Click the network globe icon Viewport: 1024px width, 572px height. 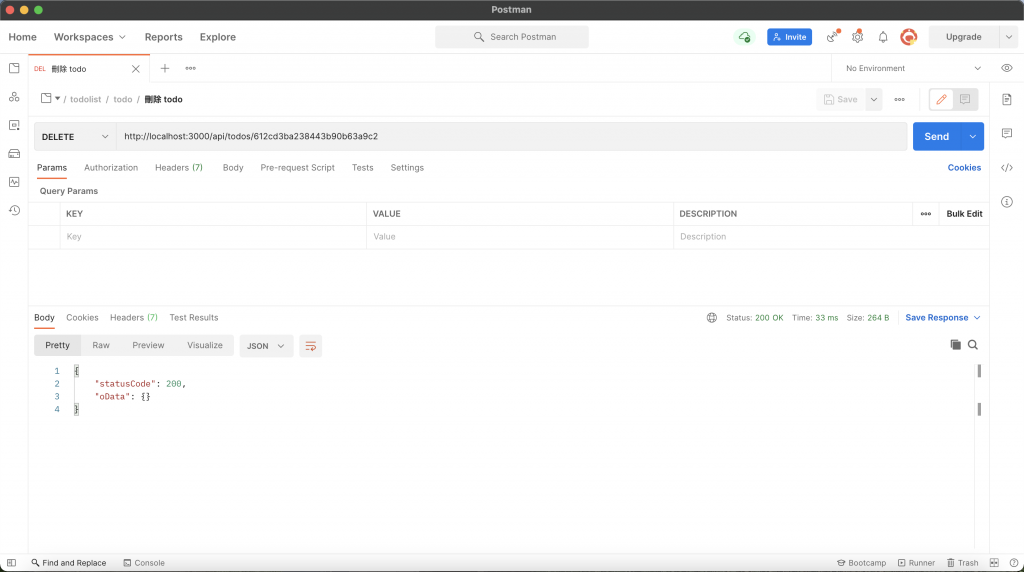click(x=711, y=317)
